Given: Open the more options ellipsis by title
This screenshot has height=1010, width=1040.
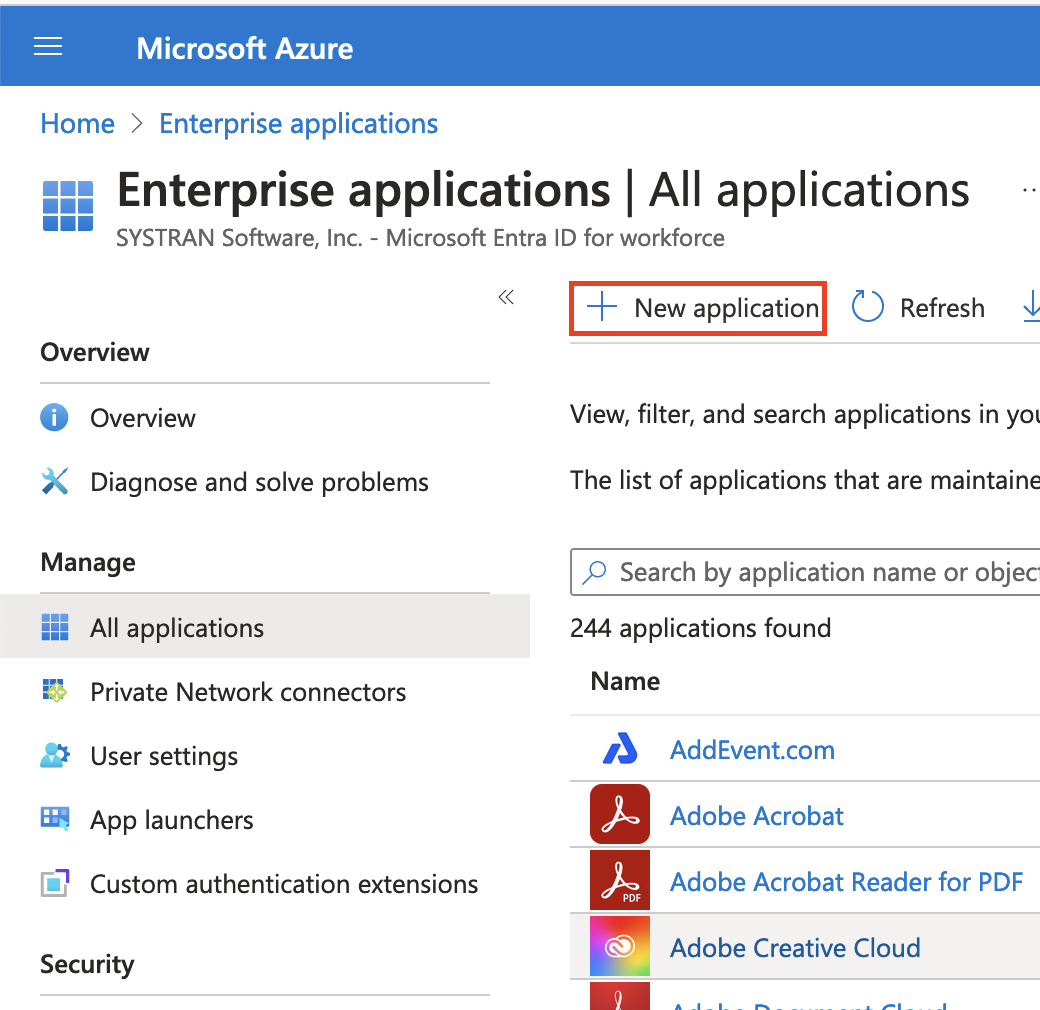Looking at the screenshot, I should (1030, 190).
